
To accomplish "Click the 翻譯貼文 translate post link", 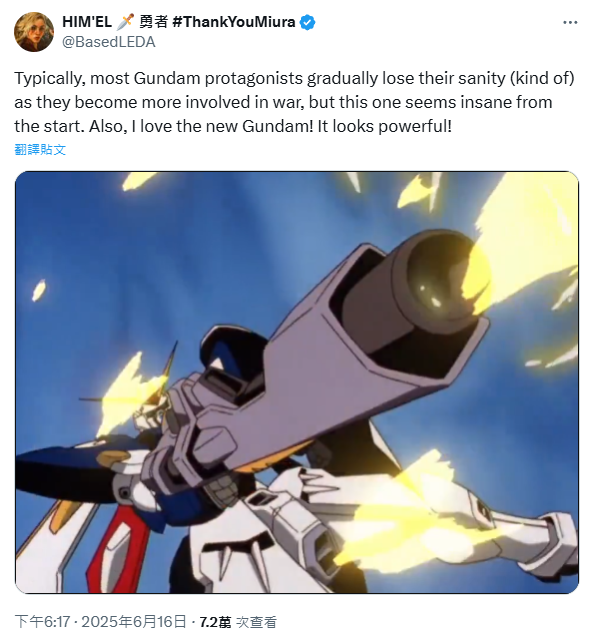I will coord(40,150).
